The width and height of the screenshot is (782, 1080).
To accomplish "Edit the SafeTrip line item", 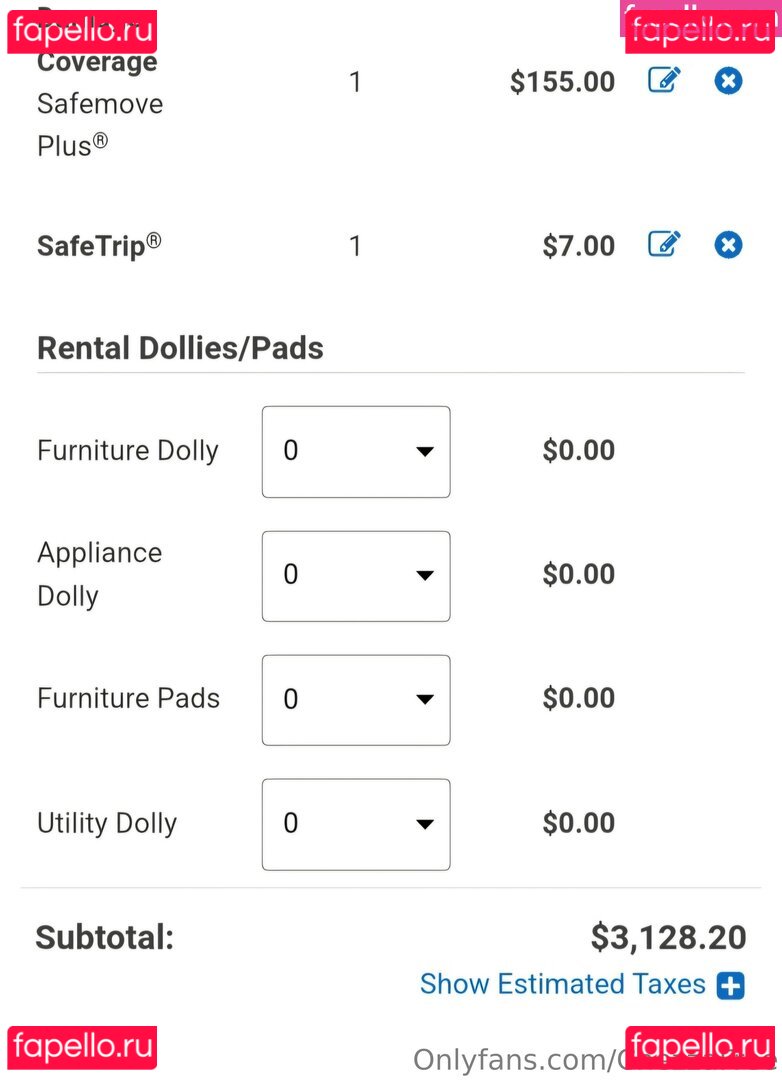I will 664,245.
